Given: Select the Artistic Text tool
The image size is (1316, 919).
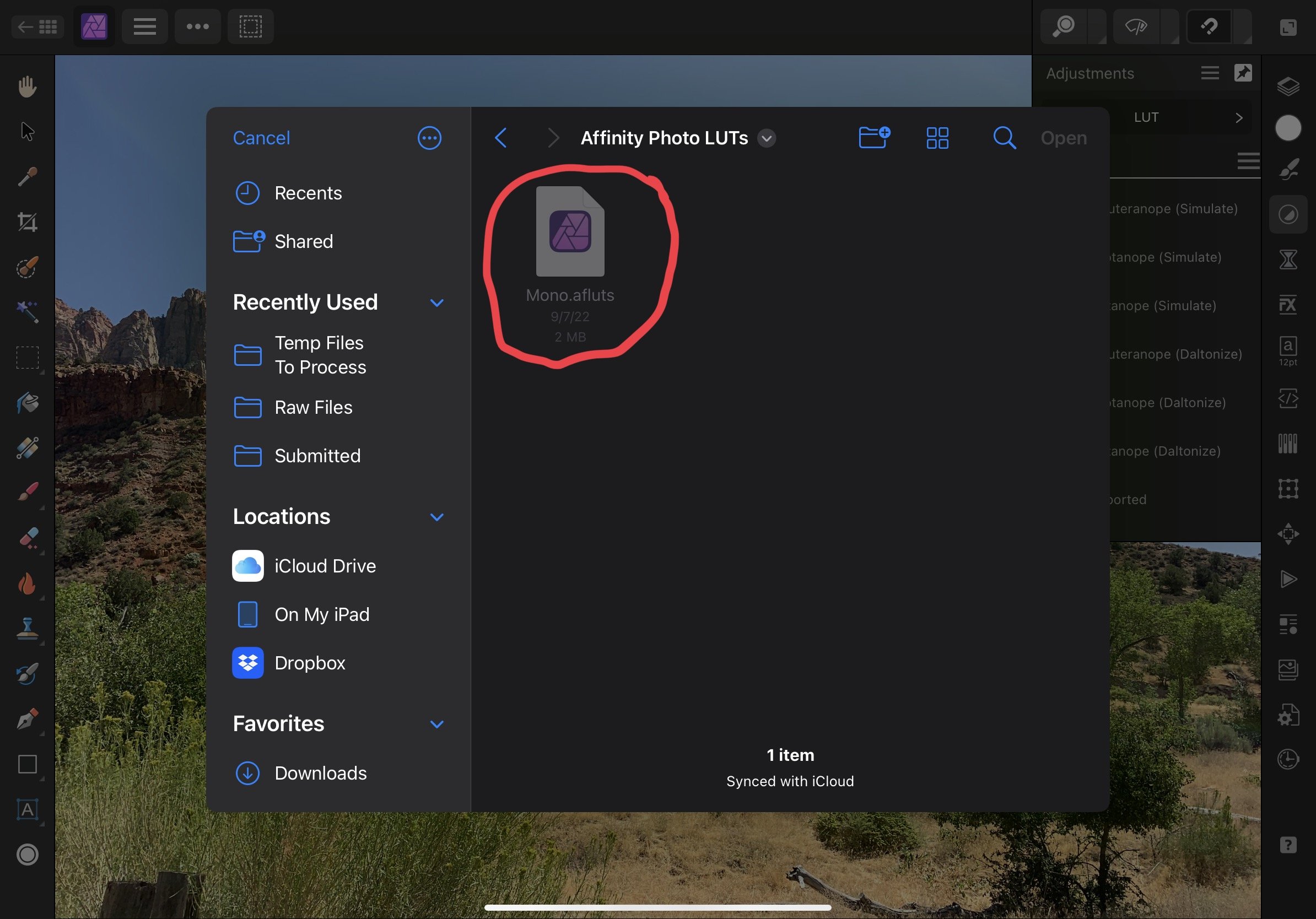Looking at the screenshot, I should 27,809.
